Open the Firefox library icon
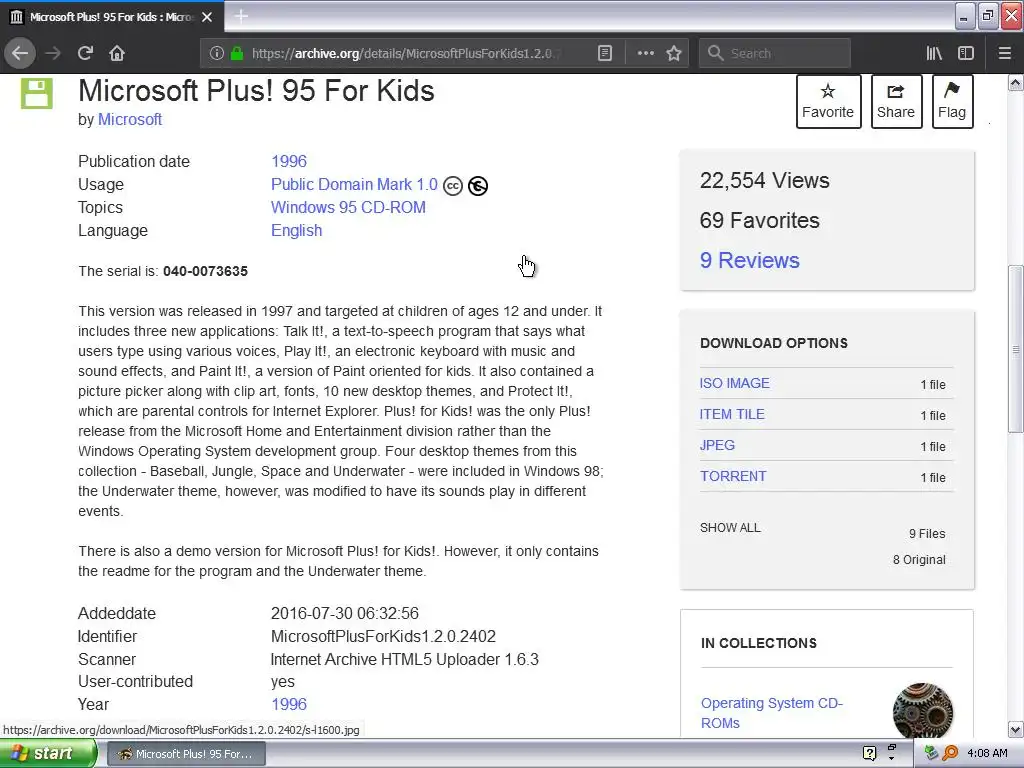The image size is (1024, 768). point(934,54)
